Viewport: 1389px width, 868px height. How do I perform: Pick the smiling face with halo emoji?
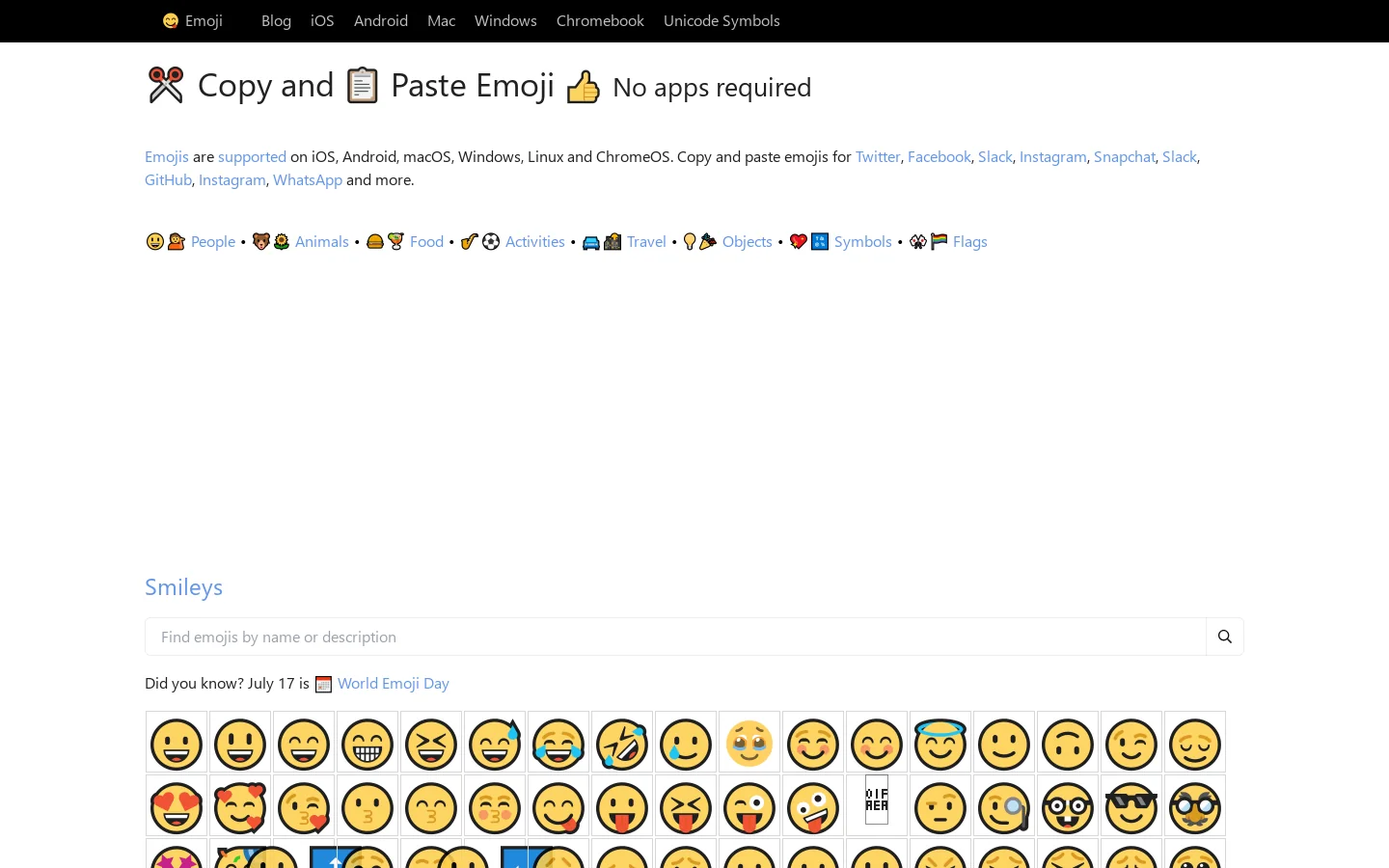pyautogui.click(x=940, y=743)
